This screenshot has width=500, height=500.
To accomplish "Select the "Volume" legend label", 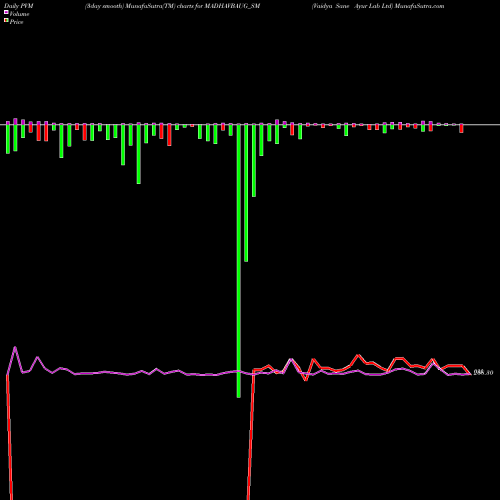I will [x=19, y=14].
